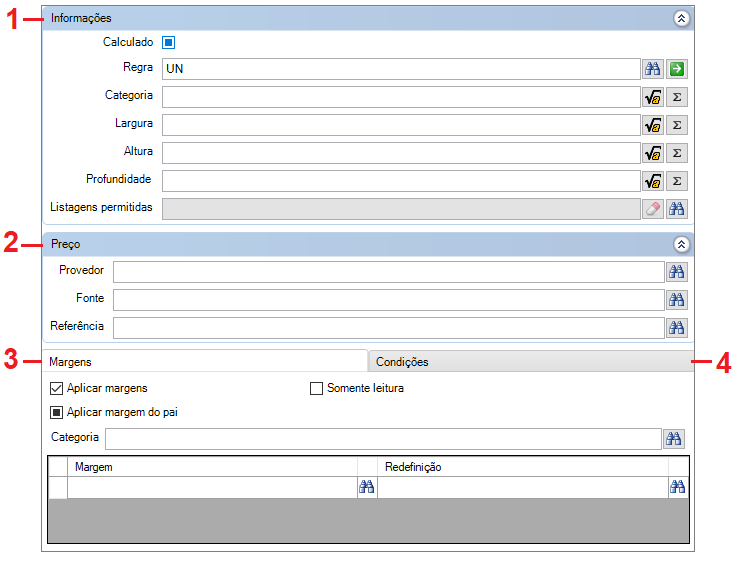The width and height of the screenshot is (738, 562).
Task: Click the sigma button in the Informações Categoria row
Action: pos(677,97)
